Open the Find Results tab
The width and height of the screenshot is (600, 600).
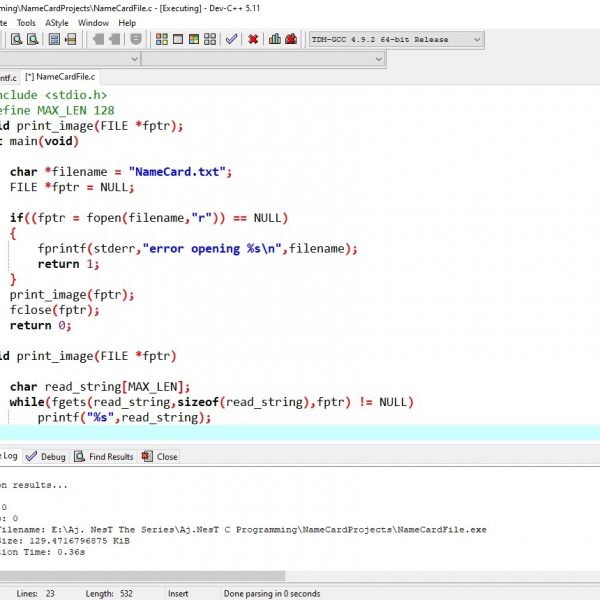coord(103,457)
